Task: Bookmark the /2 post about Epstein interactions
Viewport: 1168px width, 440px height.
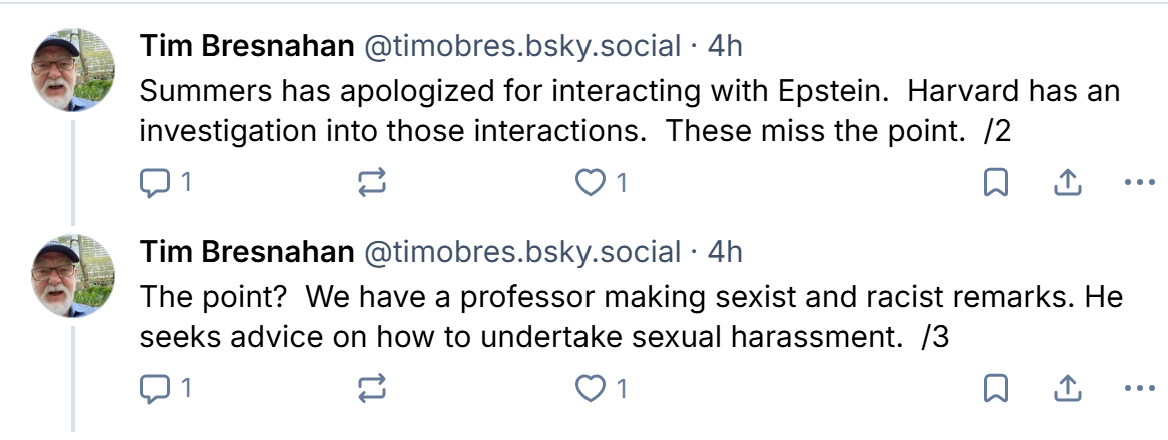Action: 996,183
